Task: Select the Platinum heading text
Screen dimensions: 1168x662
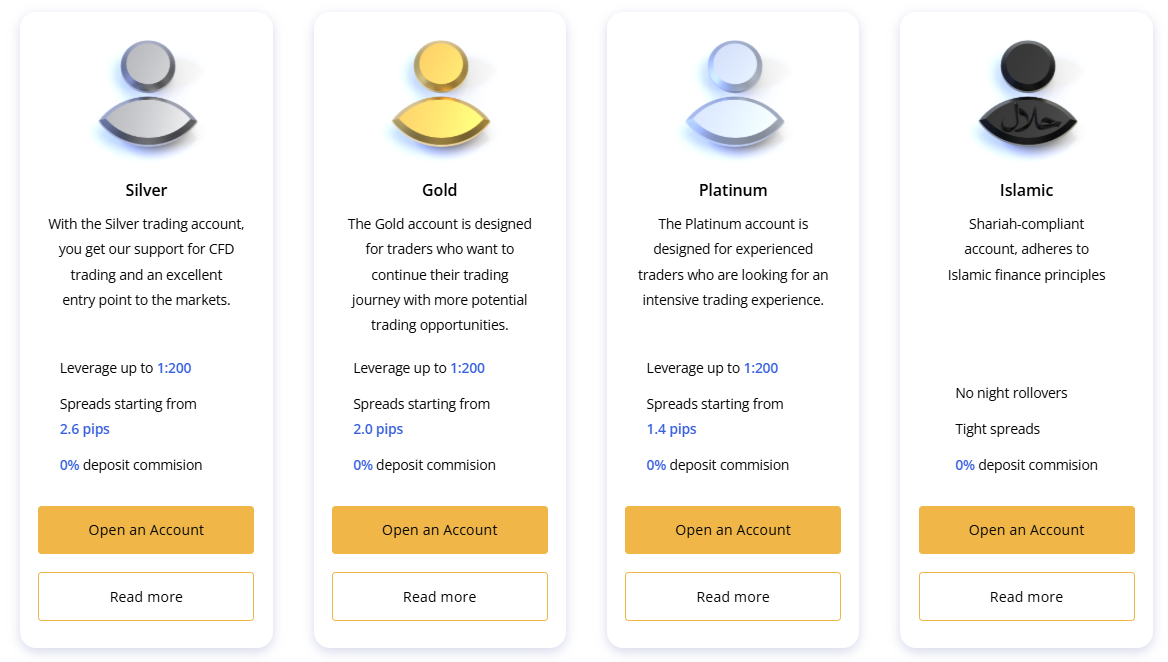Action: (x=733, y=190)
